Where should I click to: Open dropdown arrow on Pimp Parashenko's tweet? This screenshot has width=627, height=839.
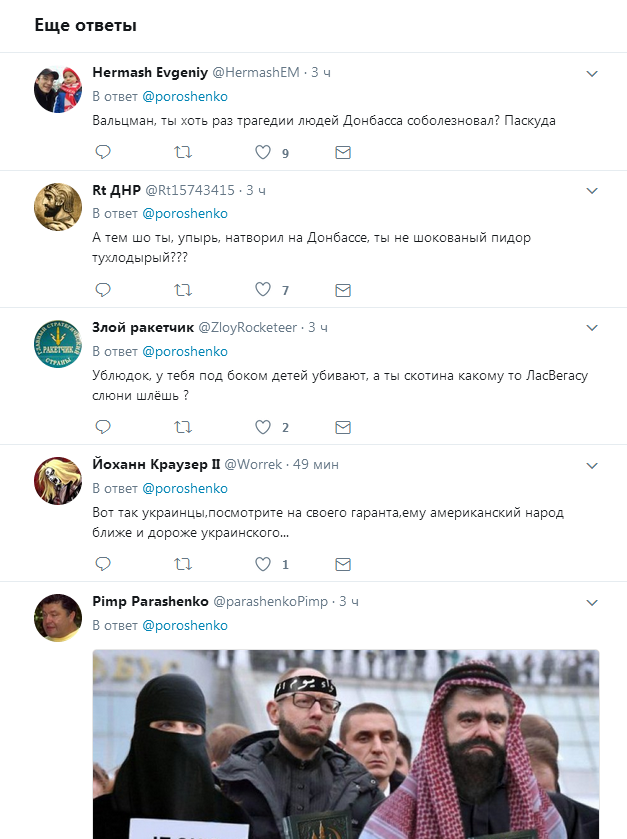point(591,602)
